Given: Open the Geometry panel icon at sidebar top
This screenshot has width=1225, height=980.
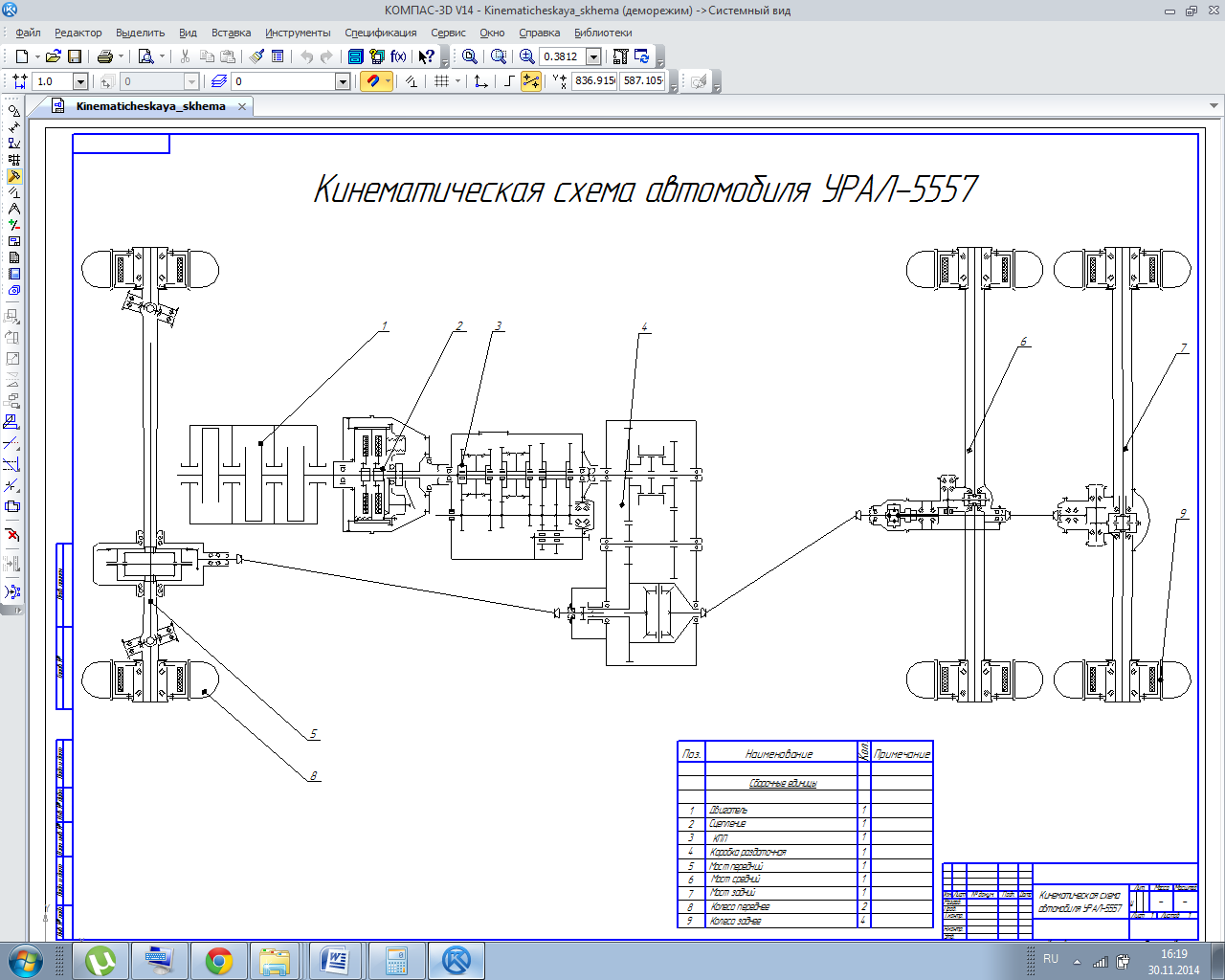Looking at the screenshot, I should (x=14, y=111).
